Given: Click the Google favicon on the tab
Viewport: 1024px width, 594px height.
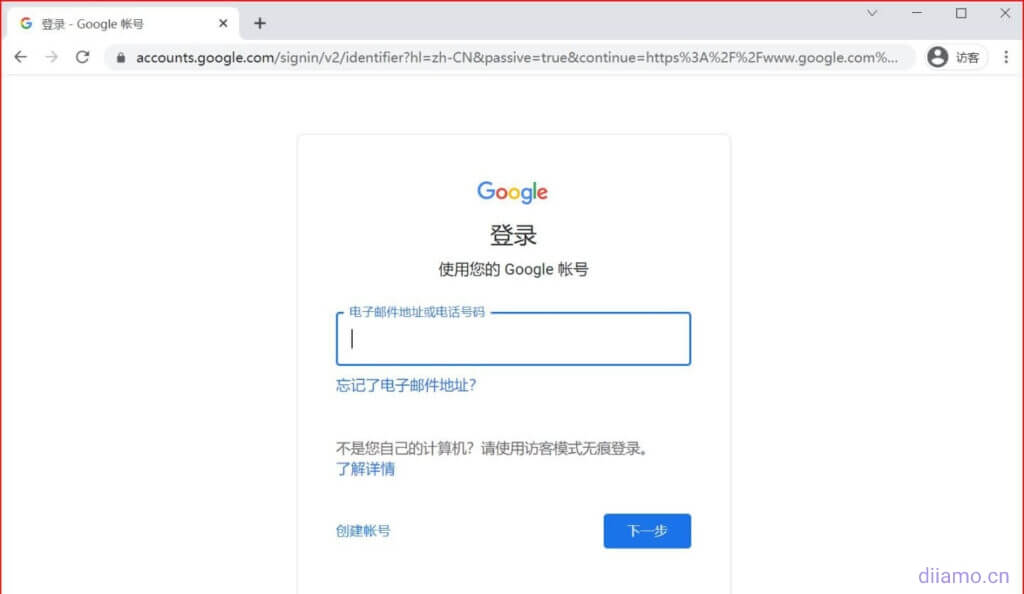Looking at the screenshot, I should (x=26, y=23).
